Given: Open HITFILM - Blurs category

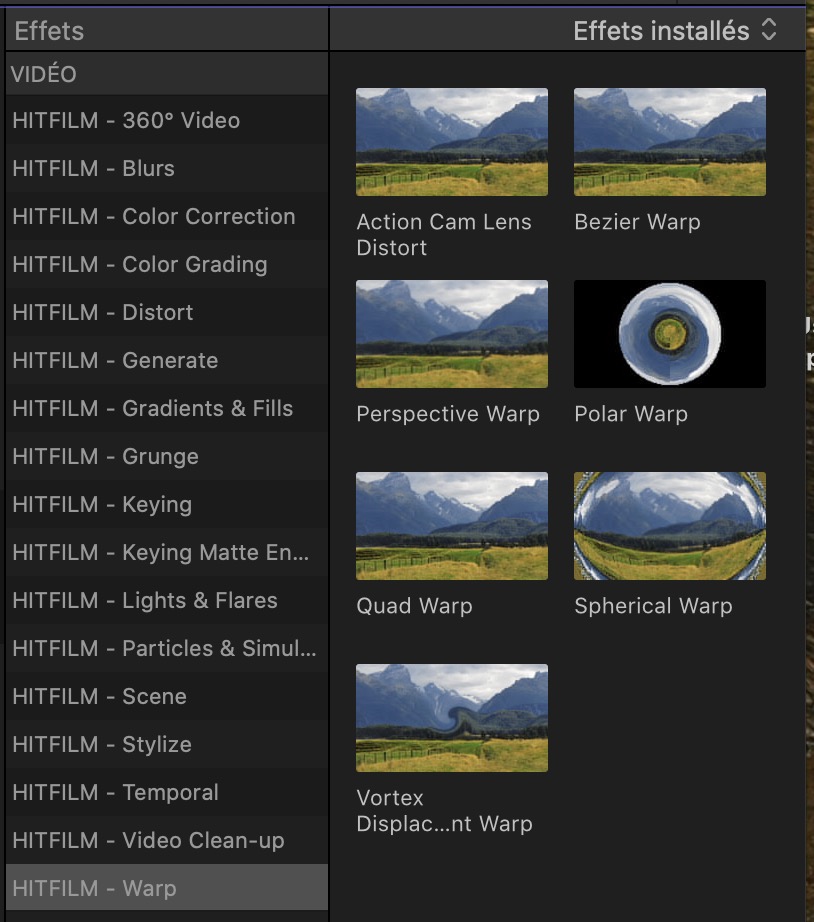Looking at the screenshot, I should click(x=167, y=168).
